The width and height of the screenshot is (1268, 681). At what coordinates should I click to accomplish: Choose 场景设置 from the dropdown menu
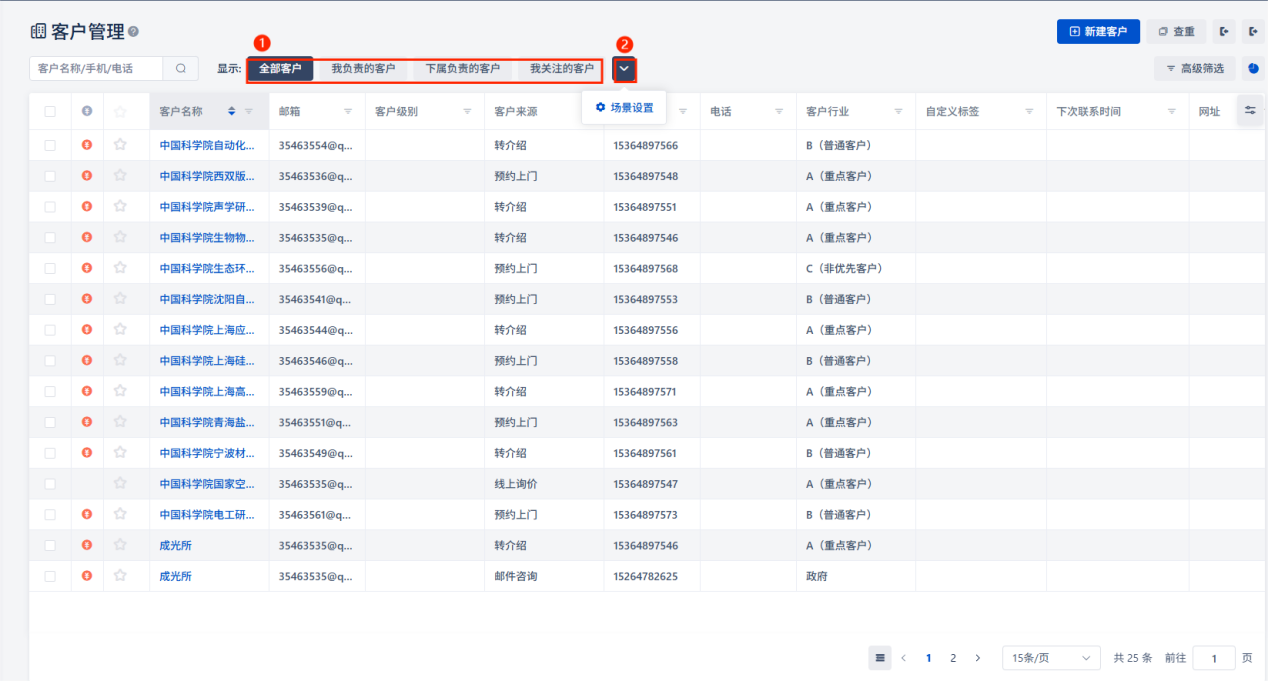(624, 107)
